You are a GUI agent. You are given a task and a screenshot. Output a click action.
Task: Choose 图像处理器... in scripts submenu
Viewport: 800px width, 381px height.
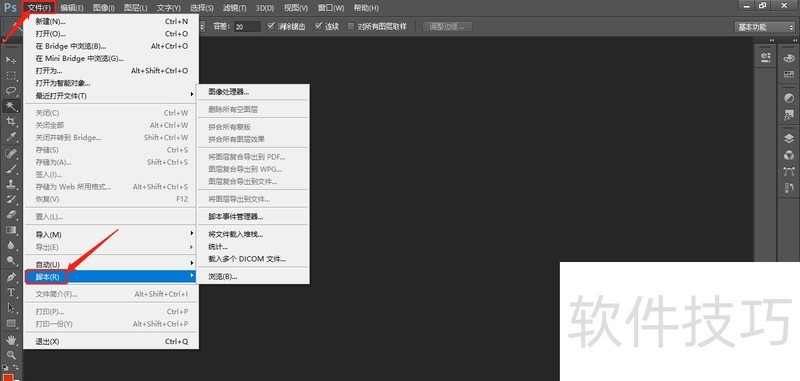click(253, 92)
